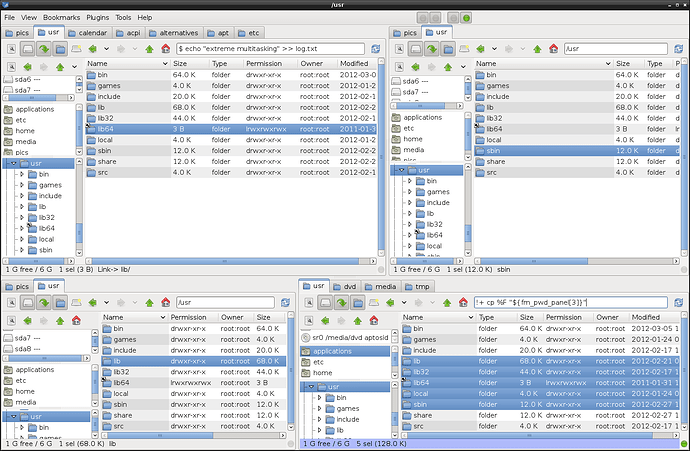Click path bar containing the cp %F command
Viewport: 690px width, 451px height.
[571, 303]
